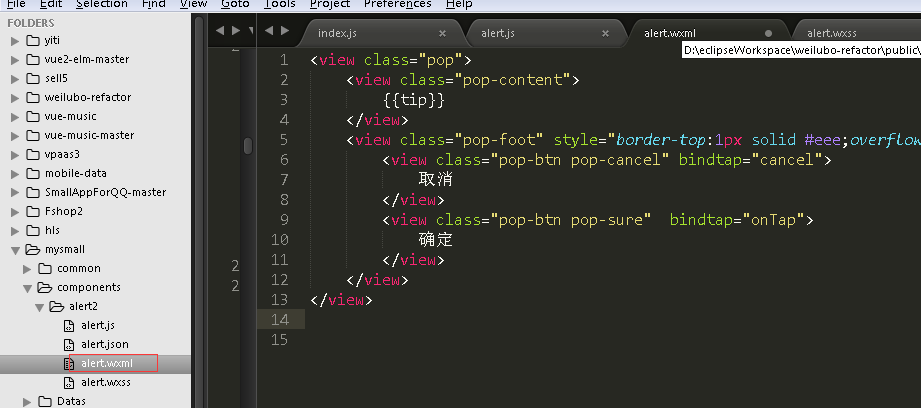
Task: Click the alert.wxss file icon in sidebar
Action: pos(69,382)
